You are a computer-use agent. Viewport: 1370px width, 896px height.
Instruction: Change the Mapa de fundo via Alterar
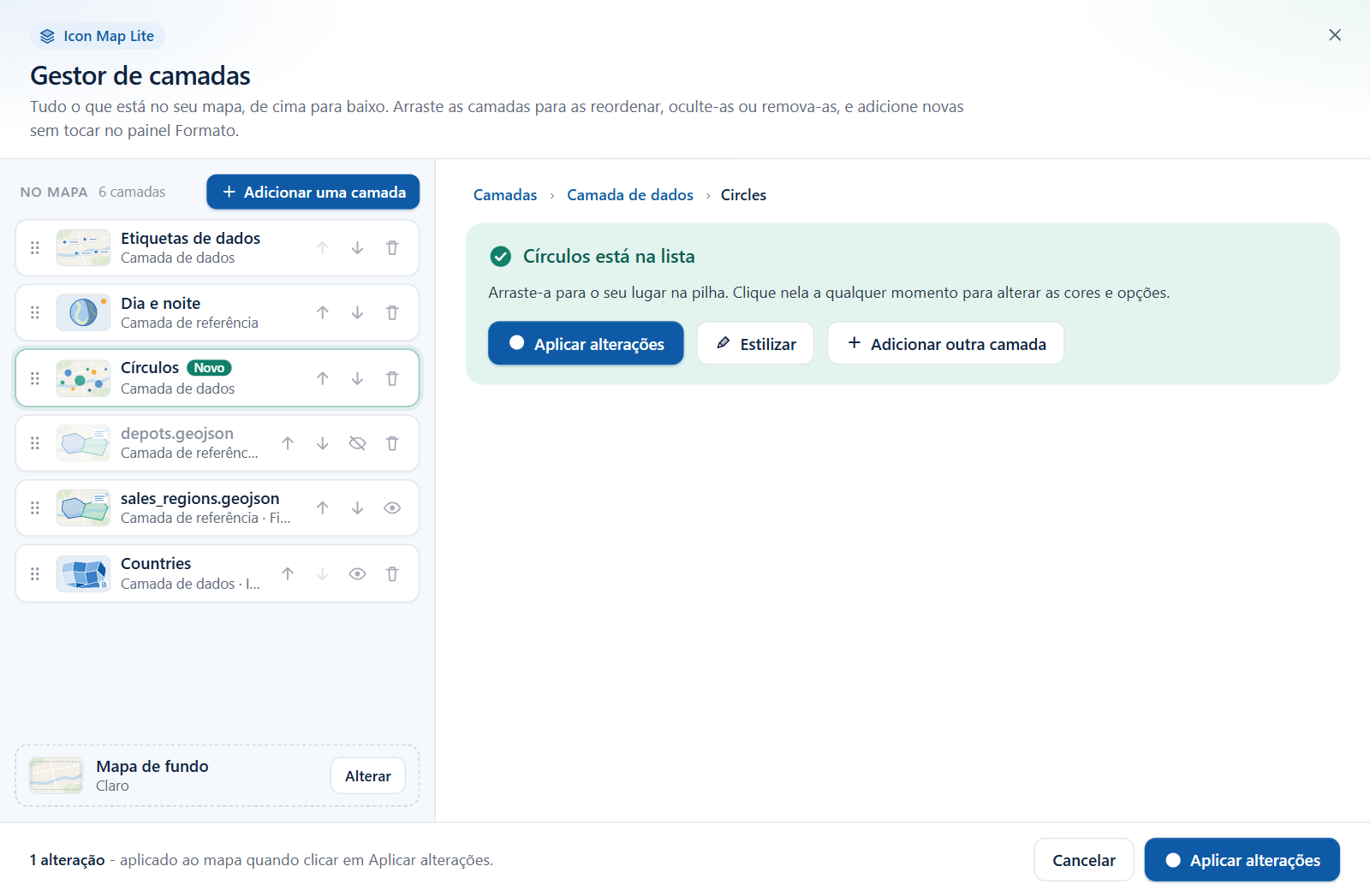368,776
